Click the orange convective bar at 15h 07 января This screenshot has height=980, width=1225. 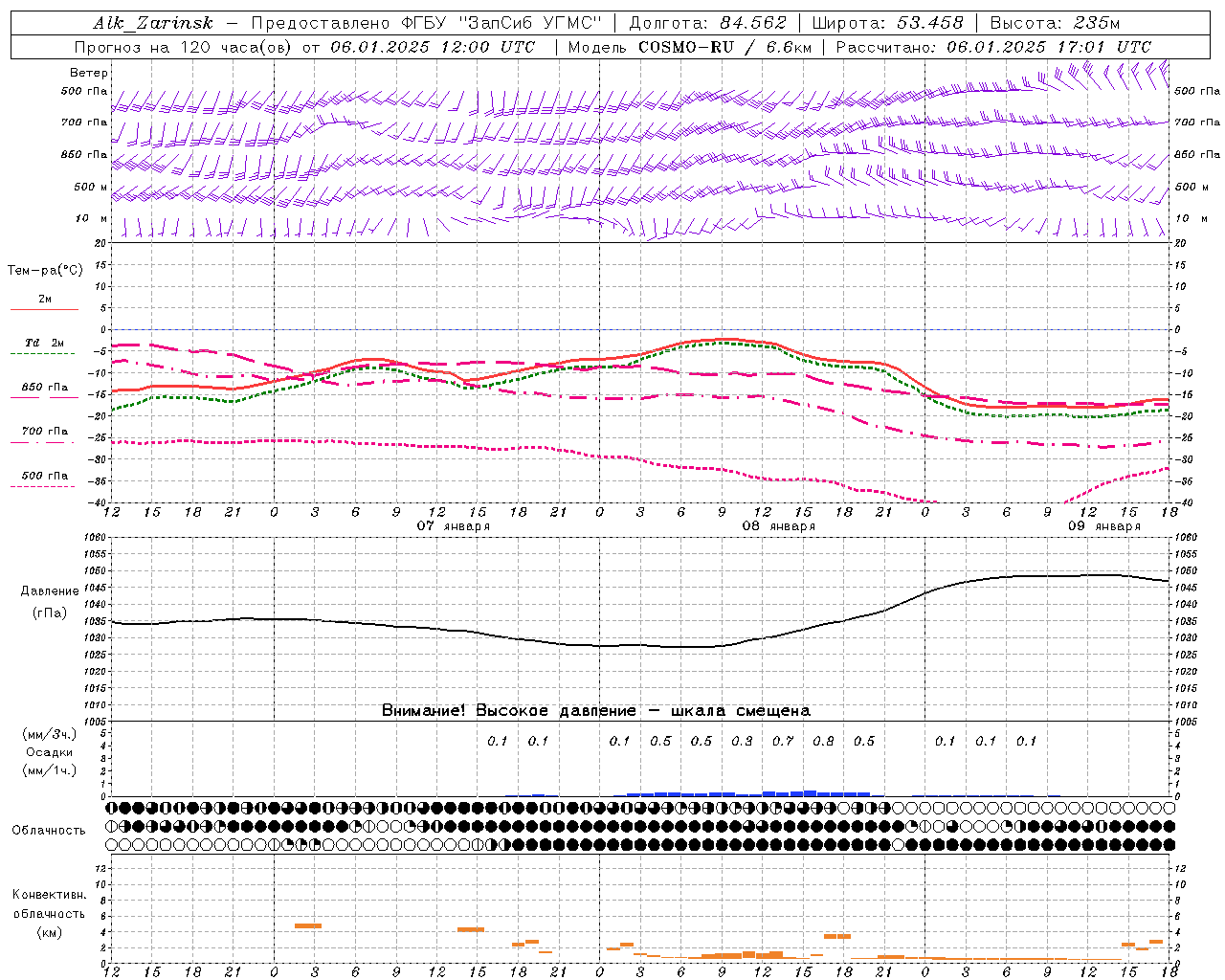[471, 929]
